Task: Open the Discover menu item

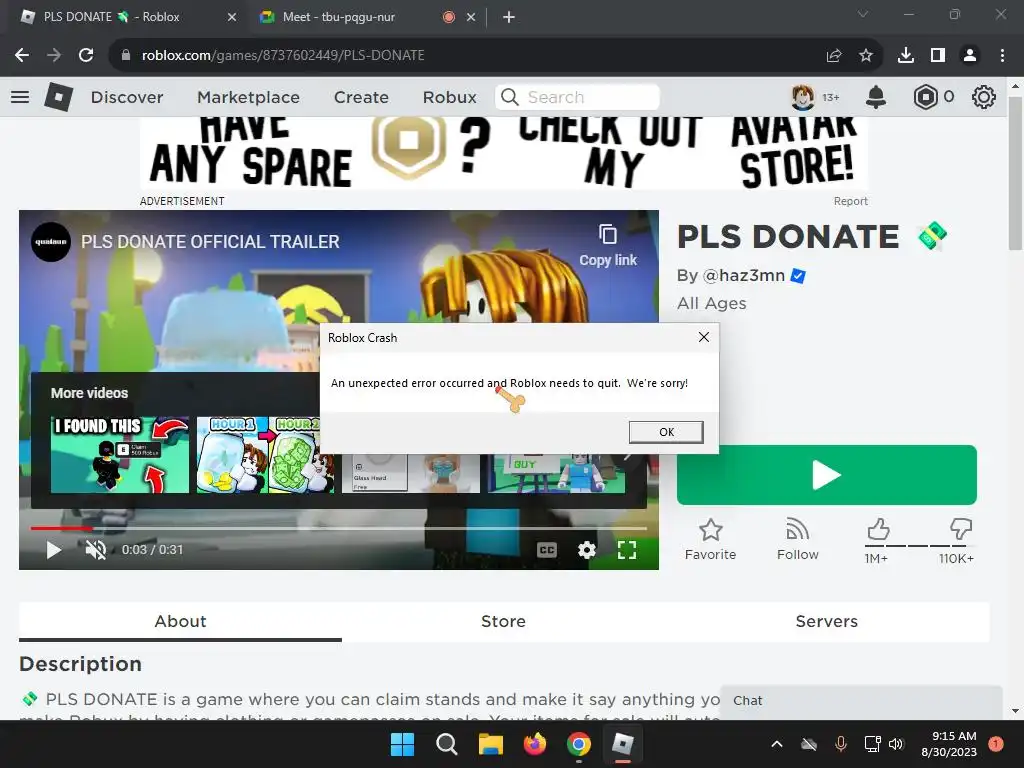Action: pyautogui.click(x=127, y=97)
